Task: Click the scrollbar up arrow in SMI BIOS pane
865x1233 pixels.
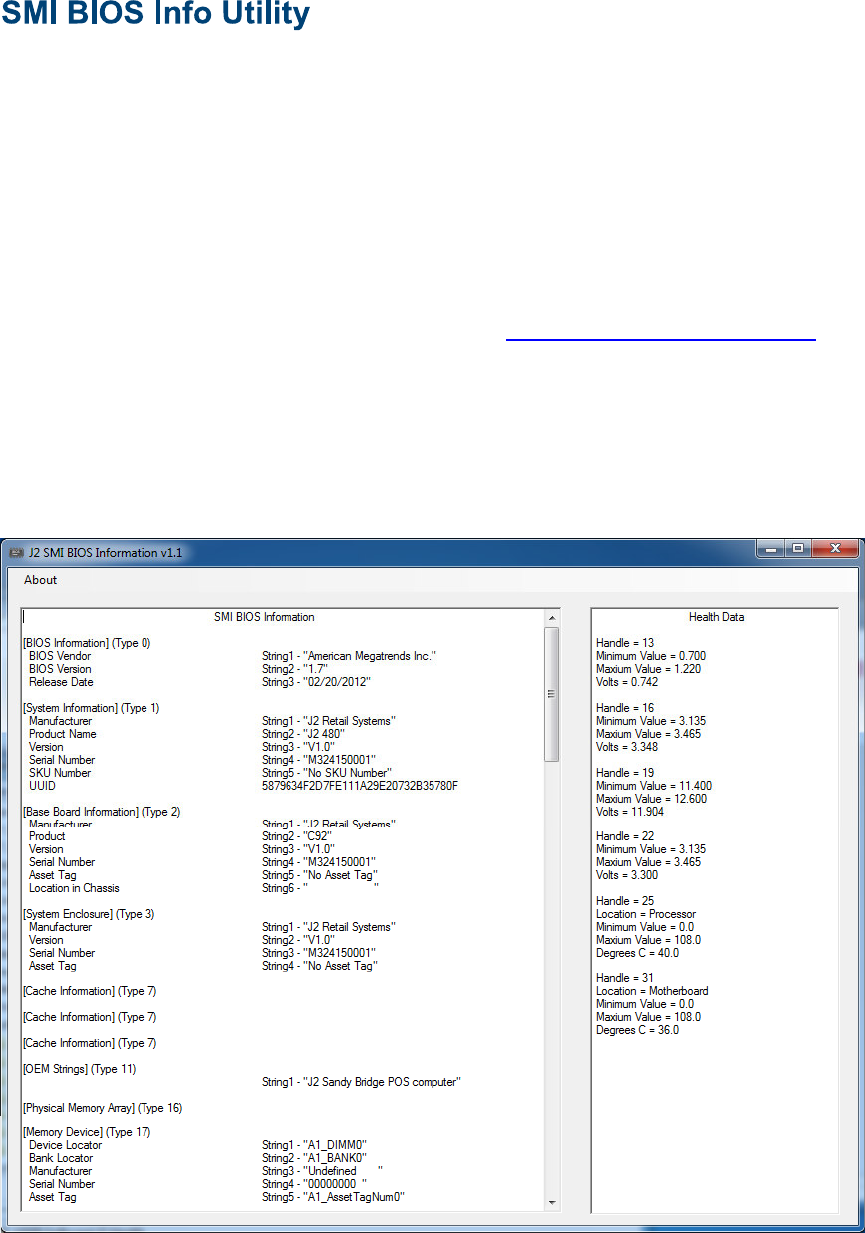Action: (552, 617)
